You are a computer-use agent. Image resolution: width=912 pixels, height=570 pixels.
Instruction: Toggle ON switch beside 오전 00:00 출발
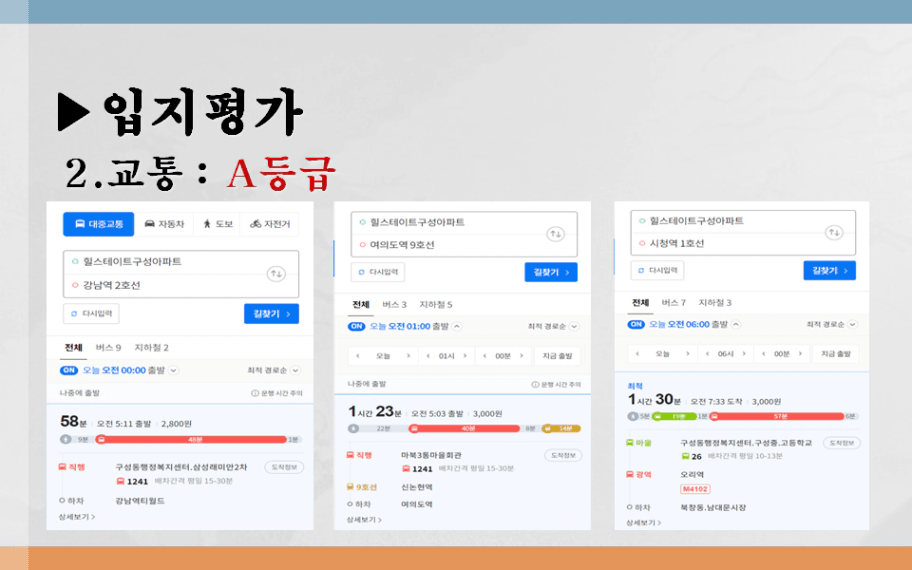pos(69,370)
